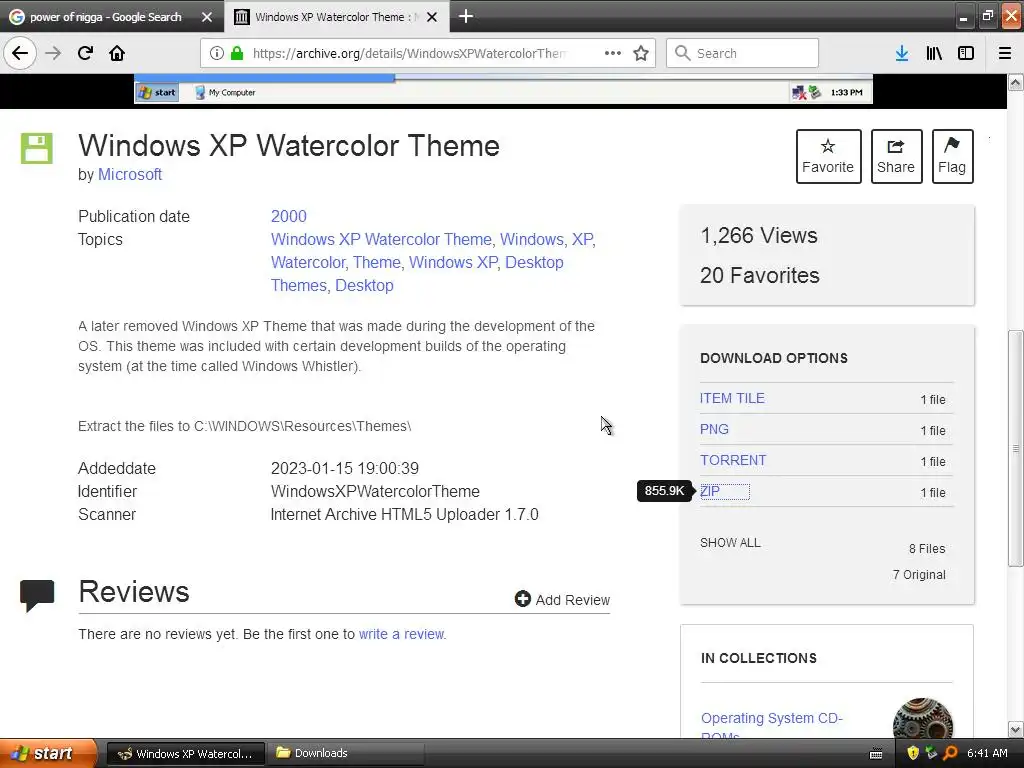Click the green floppy disk software icon
The image size is (1024, 768).
tap(37, 148)
